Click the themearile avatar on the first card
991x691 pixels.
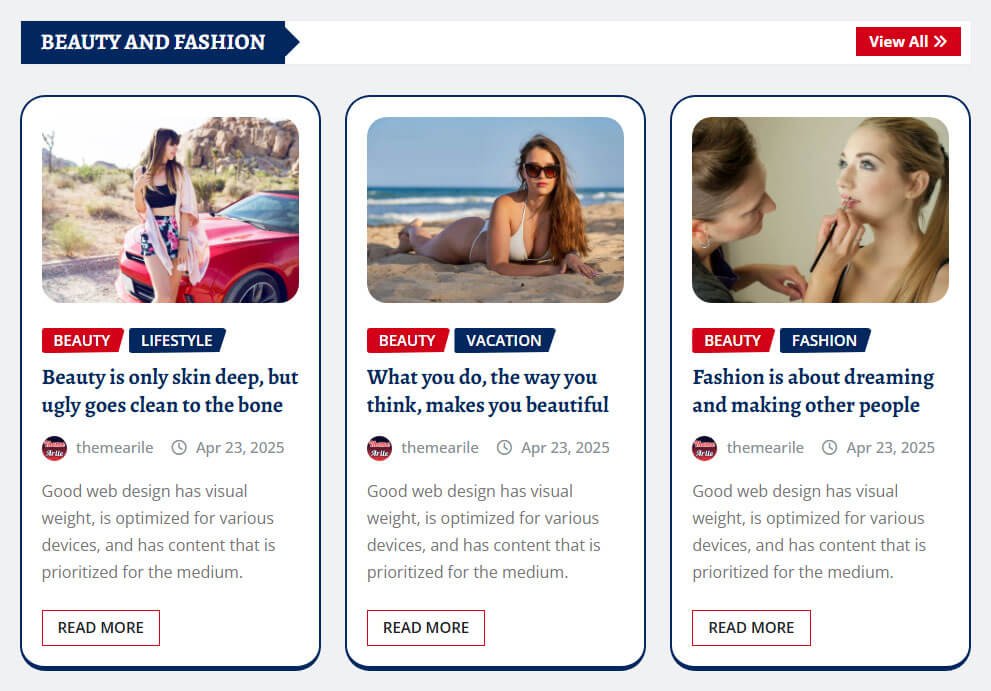click(x=54, y=448)
